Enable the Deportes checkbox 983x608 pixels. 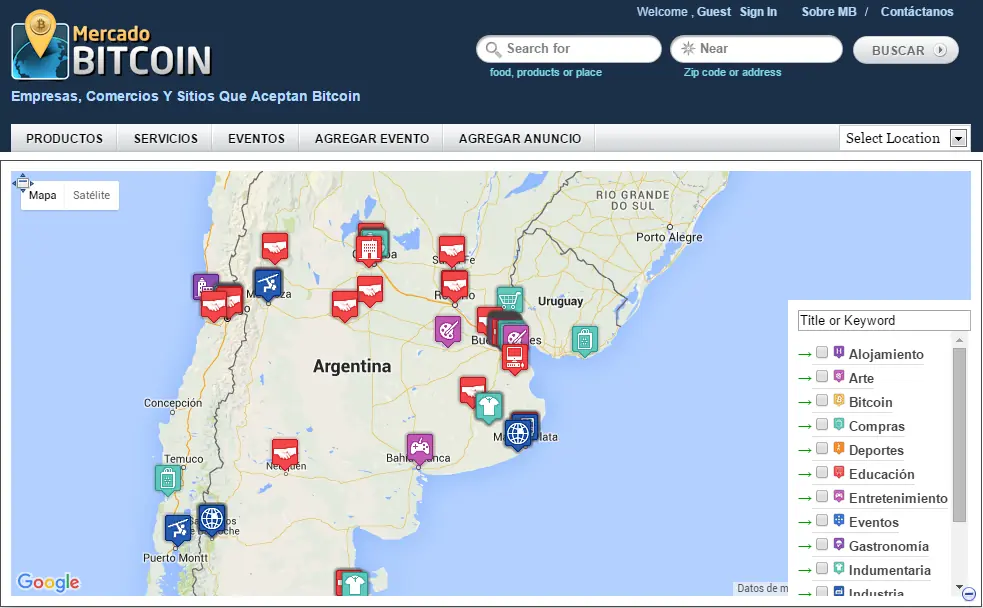(x=821, y=448)
